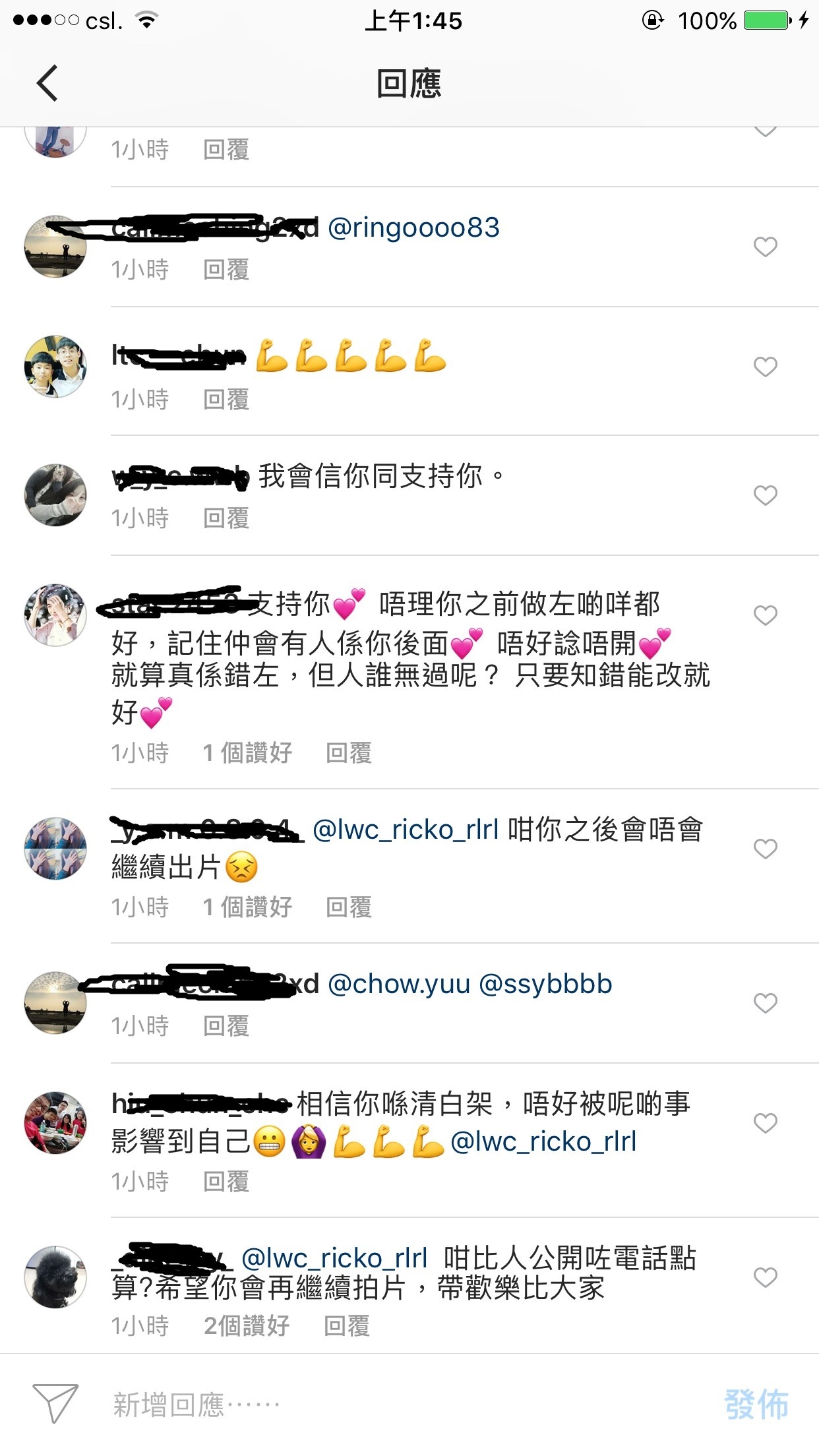The height and width of the screenshot is (1456, 819).
Task: Open the two boys profile avatar
Action: pyautogui.click(x=55, y=367)
